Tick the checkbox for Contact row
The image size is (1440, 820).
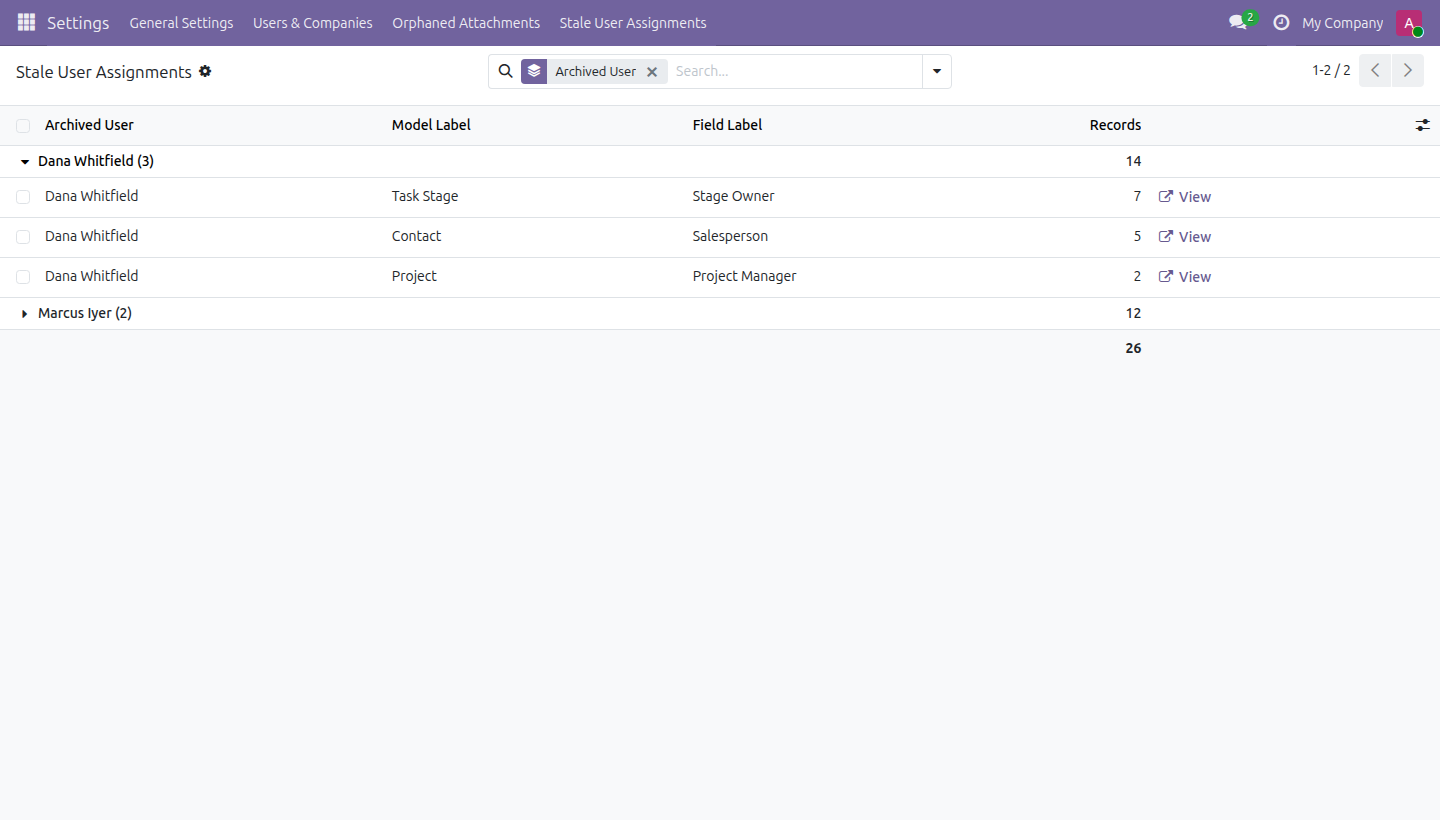pos(23,237)
